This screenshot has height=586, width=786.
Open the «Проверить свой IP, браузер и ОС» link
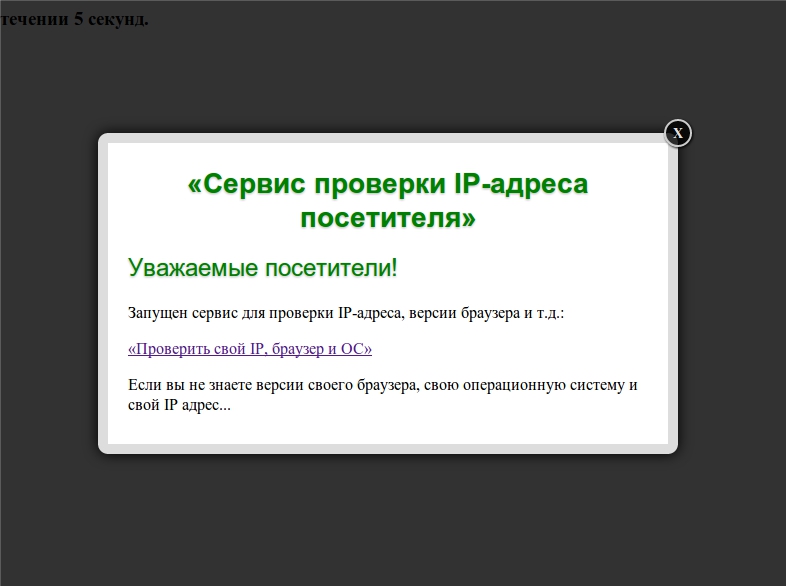pos(250,349)
